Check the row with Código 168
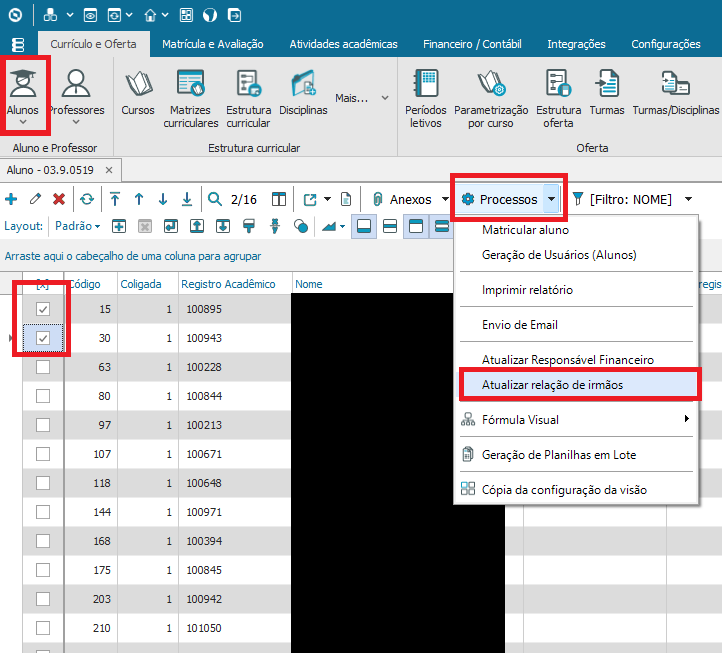 click(x=43, y=541)
